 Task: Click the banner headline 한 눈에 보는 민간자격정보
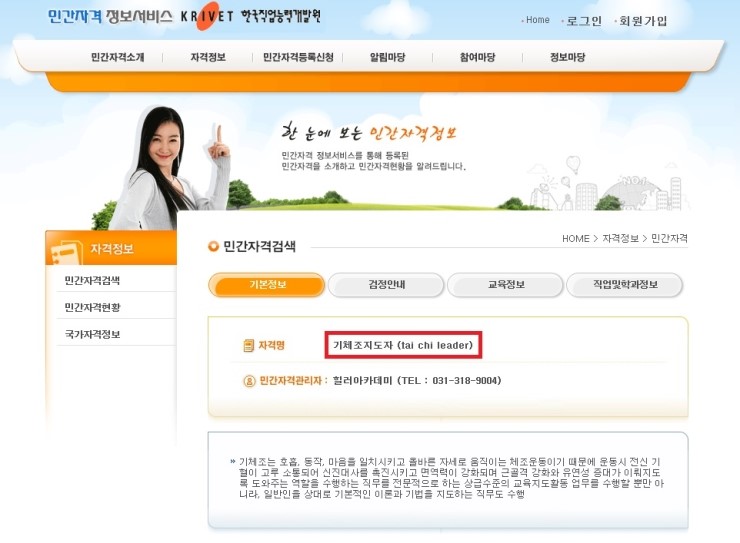[370, 132]
